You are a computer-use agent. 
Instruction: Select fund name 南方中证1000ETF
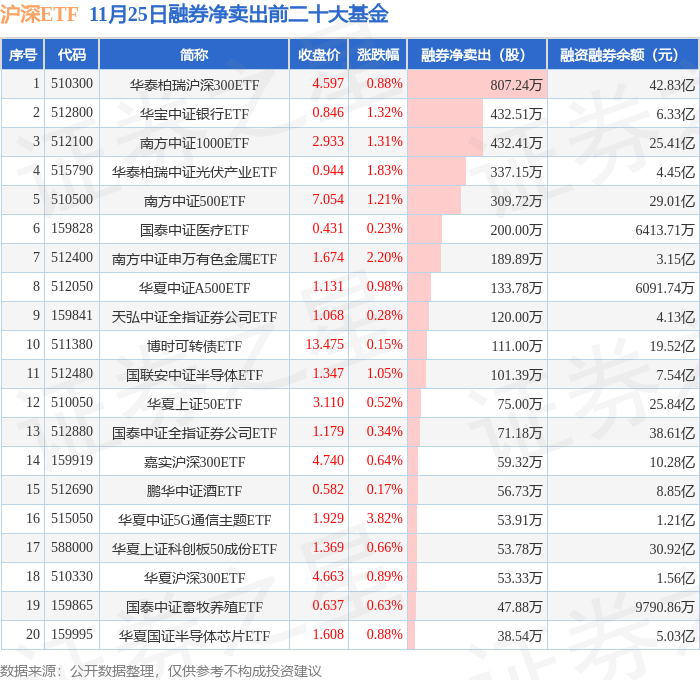[x=194, y=143]
